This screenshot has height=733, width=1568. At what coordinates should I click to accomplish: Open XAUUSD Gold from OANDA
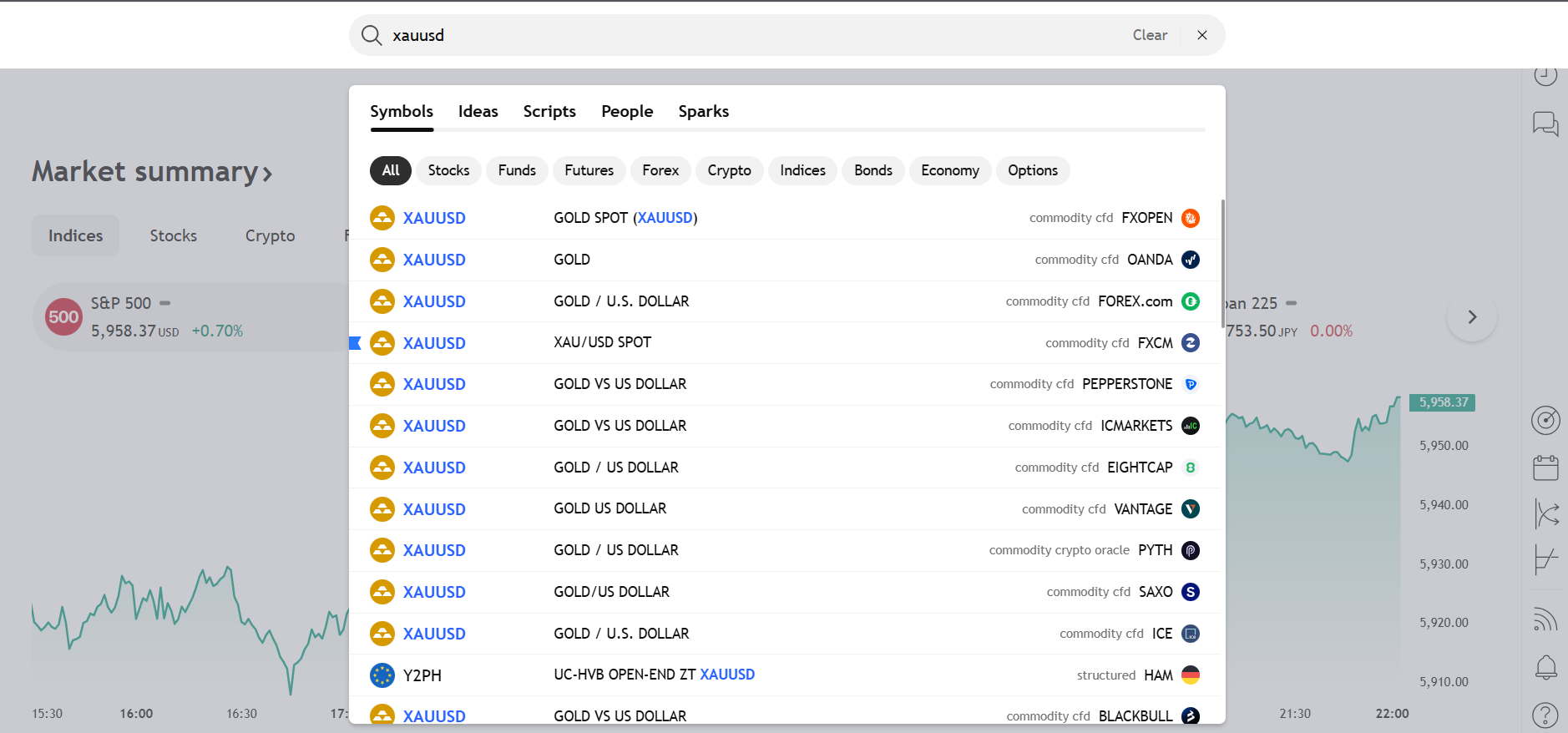(785, 260)
